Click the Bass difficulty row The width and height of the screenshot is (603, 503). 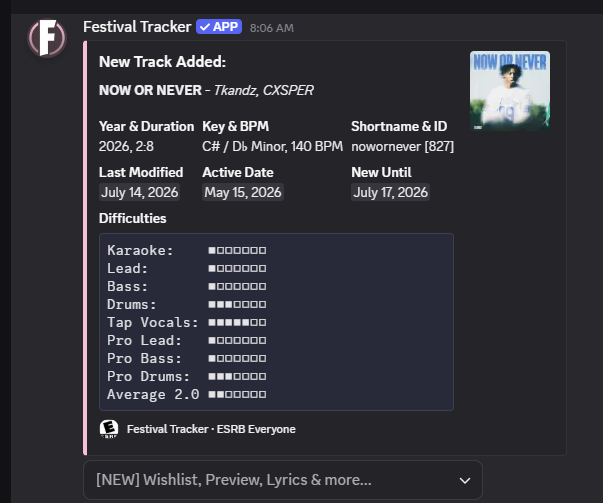pos(187,286)
